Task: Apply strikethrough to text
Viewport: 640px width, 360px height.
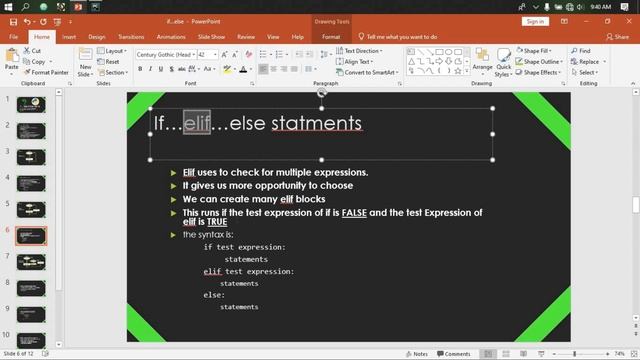Action: pyautogui.click(x=182, y=69)
